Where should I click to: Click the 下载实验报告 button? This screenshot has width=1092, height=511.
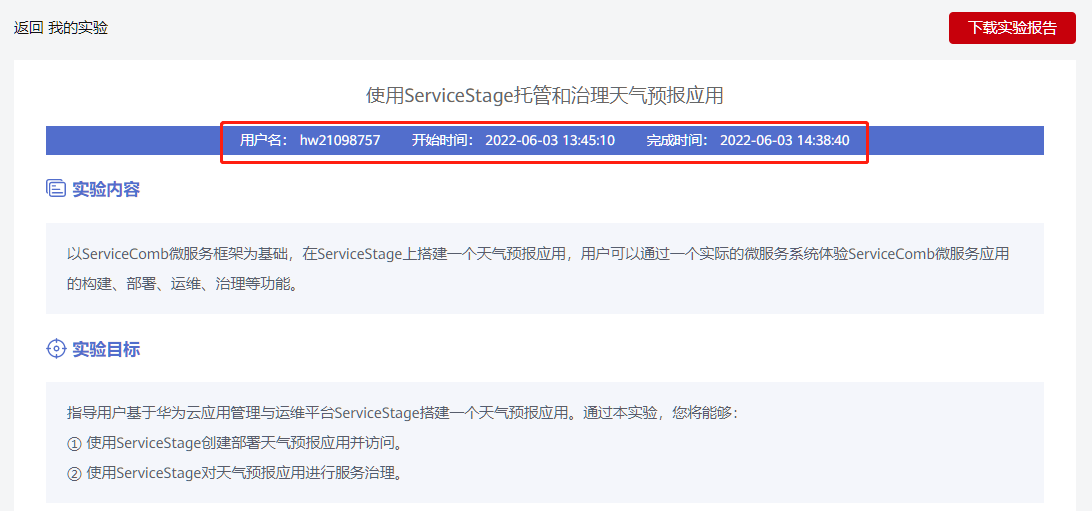tap(1012, 28)
